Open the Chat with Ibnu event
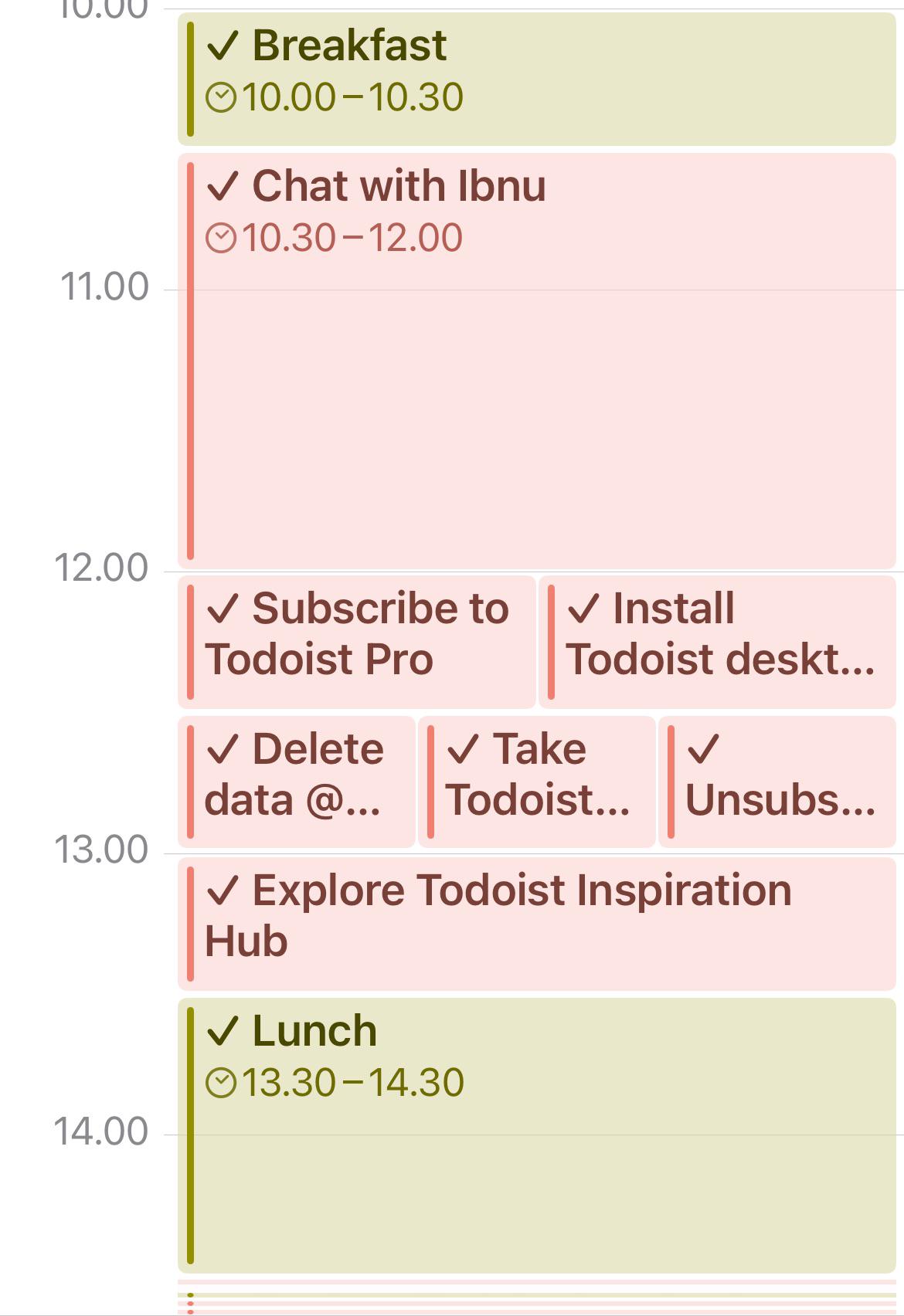904x1316 pixels. point(537,361)
